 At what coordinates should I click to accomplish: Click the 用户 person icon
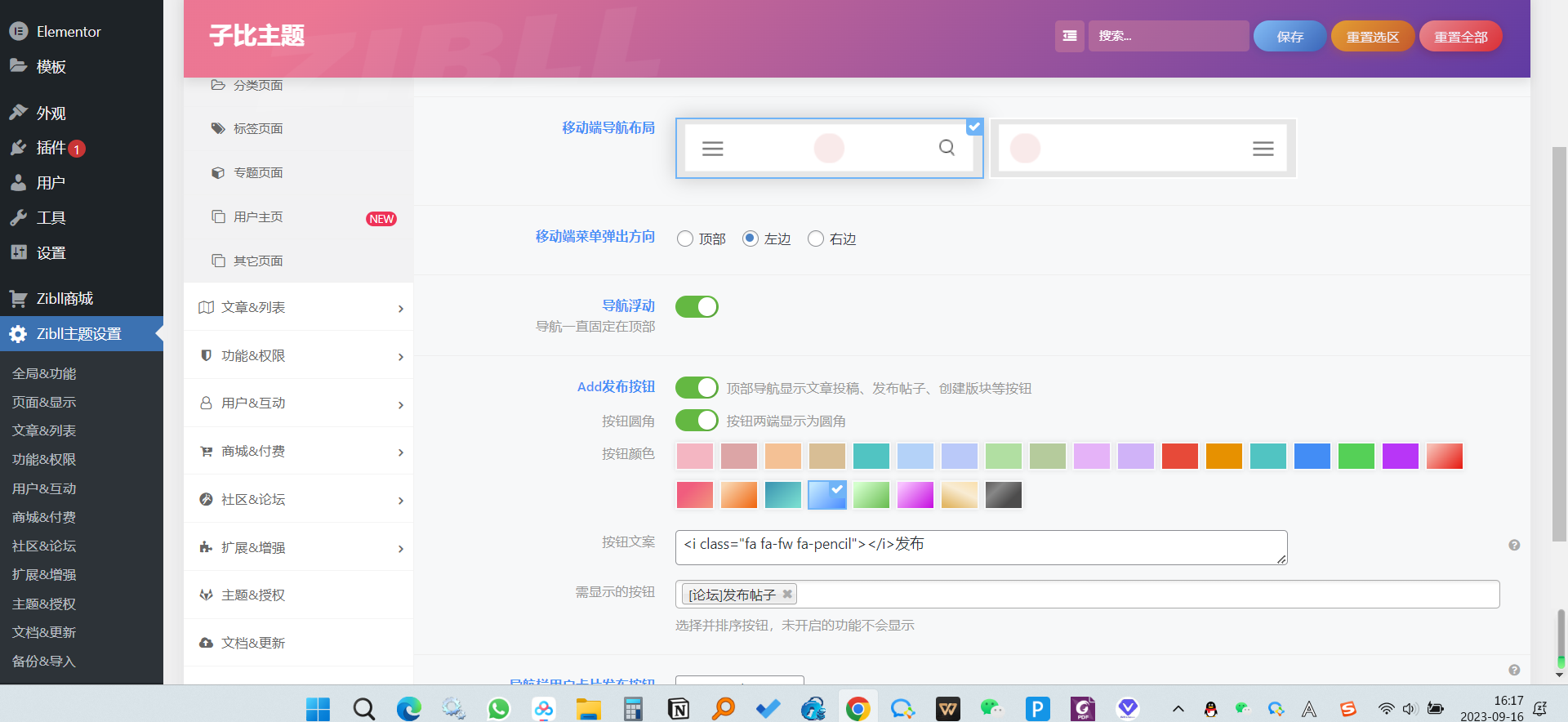[x=19, y=182]
